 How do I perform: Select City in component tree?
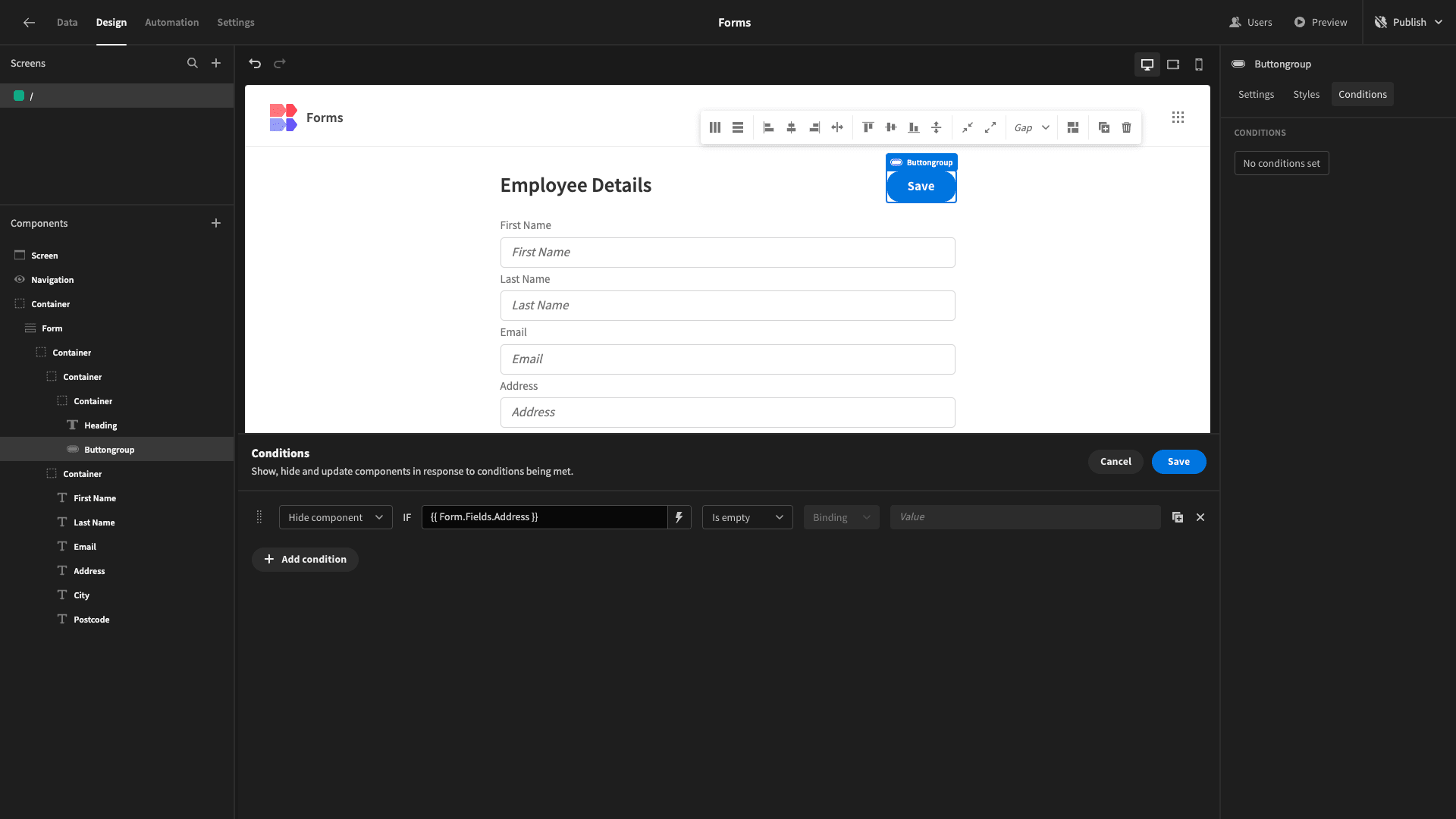coord(117,595)
